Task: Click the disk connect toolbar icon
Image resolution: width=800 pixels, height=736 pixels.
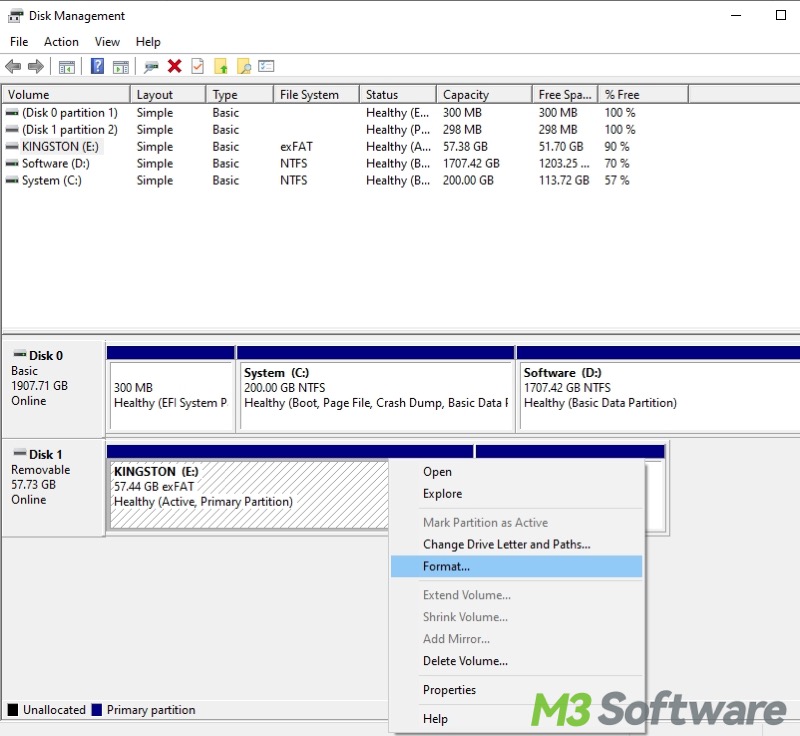Action: 151,67
